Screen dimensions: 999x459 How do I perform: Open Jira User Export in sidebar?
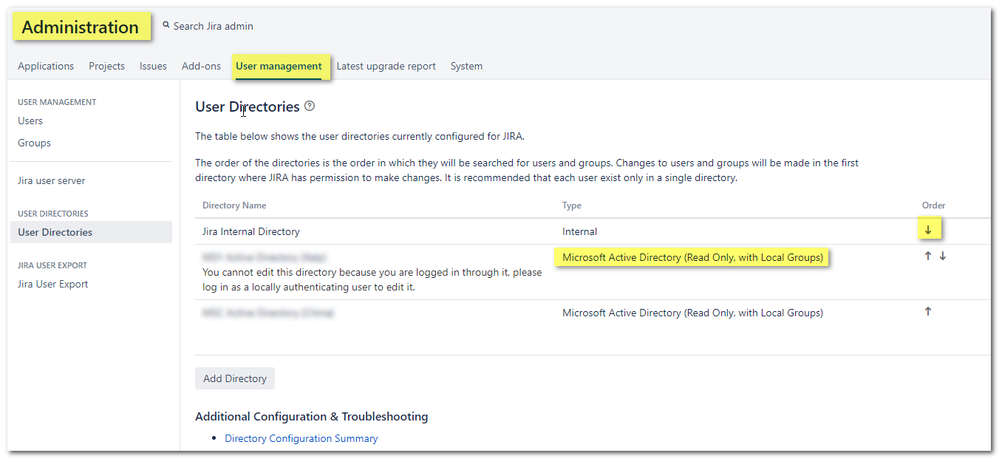[x=53, y=284]
